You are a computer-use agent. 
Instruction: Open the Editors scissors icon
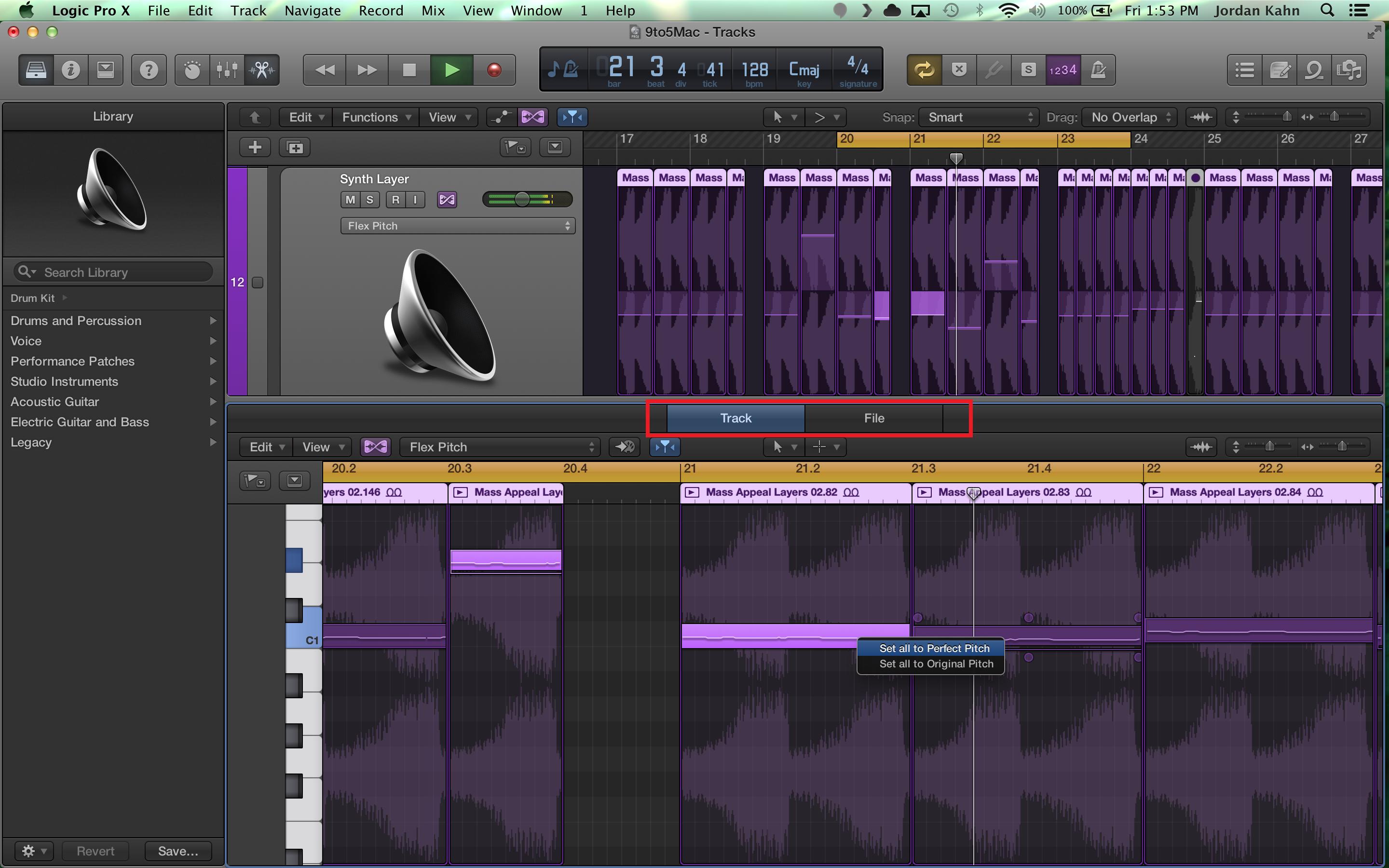tap(262, 70)
